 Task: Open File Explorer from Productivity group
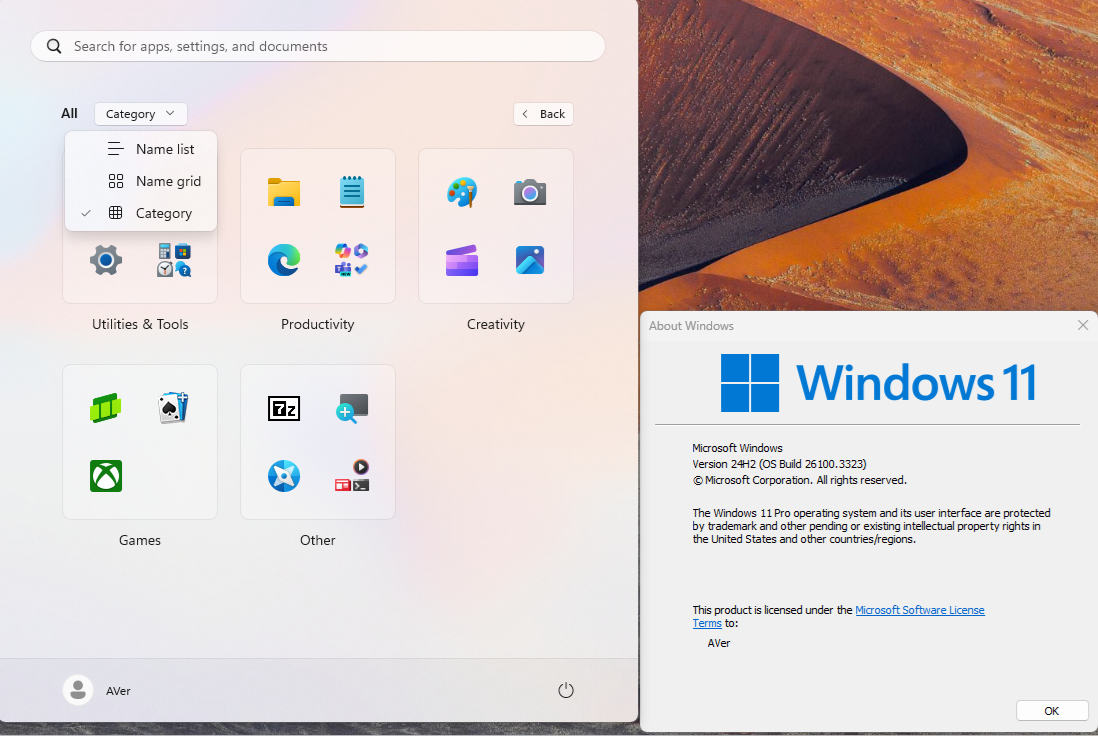click(284, 192)
